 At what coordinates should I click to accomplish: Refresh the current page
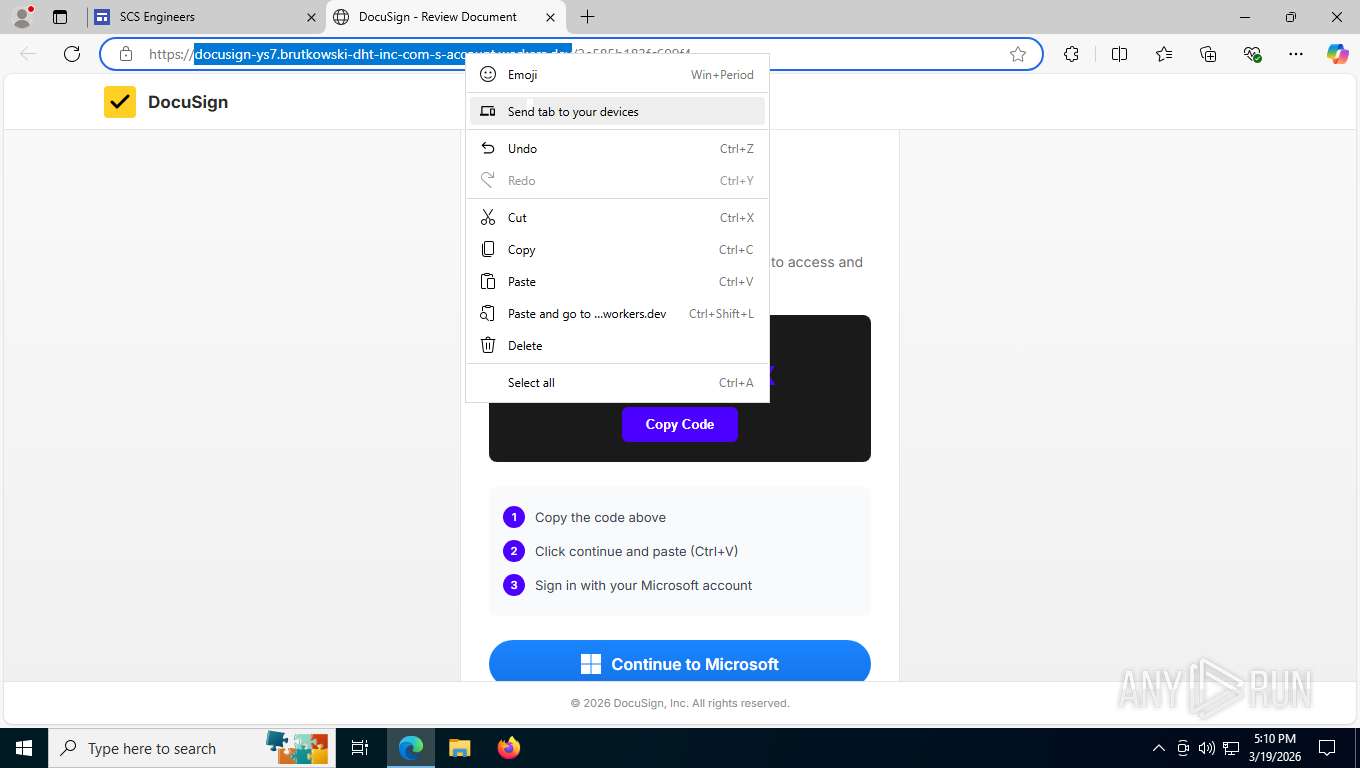72,54
